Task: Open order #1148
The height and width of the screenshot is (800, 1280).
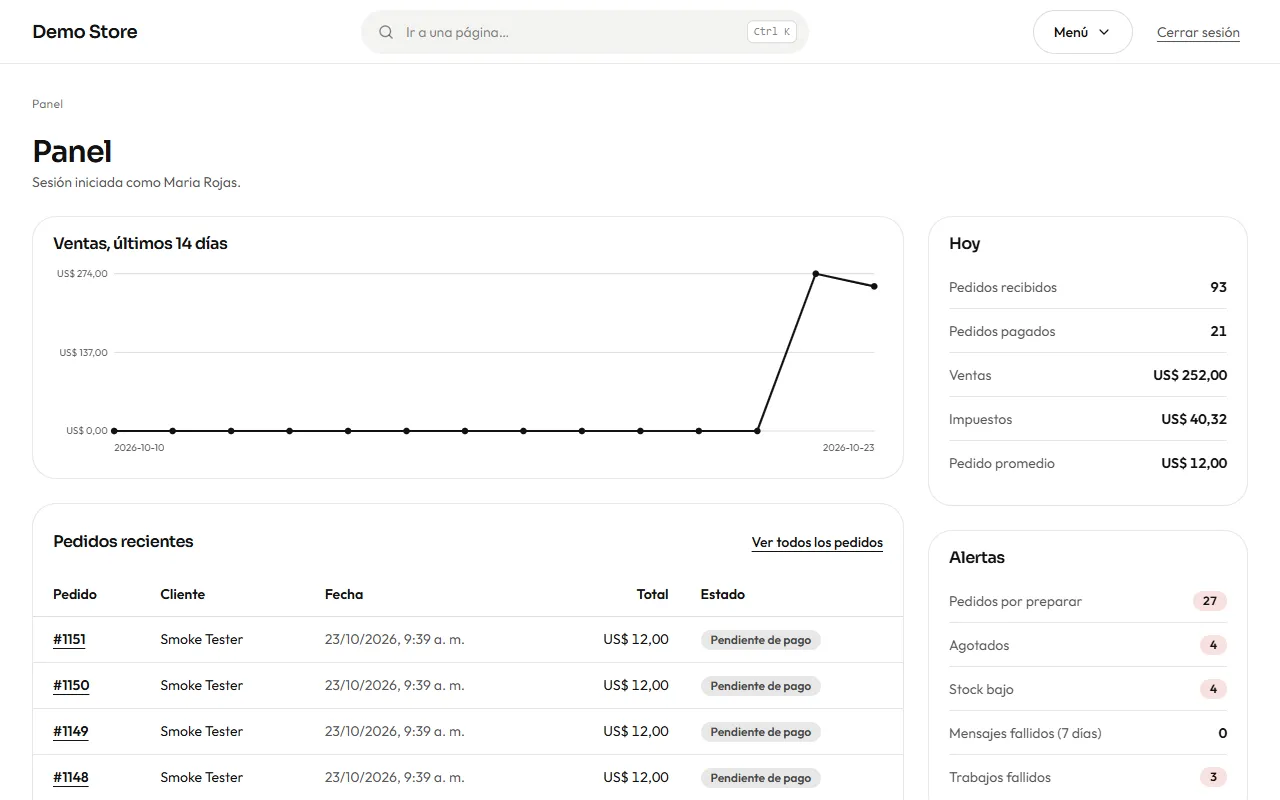Action: point(71,777)
